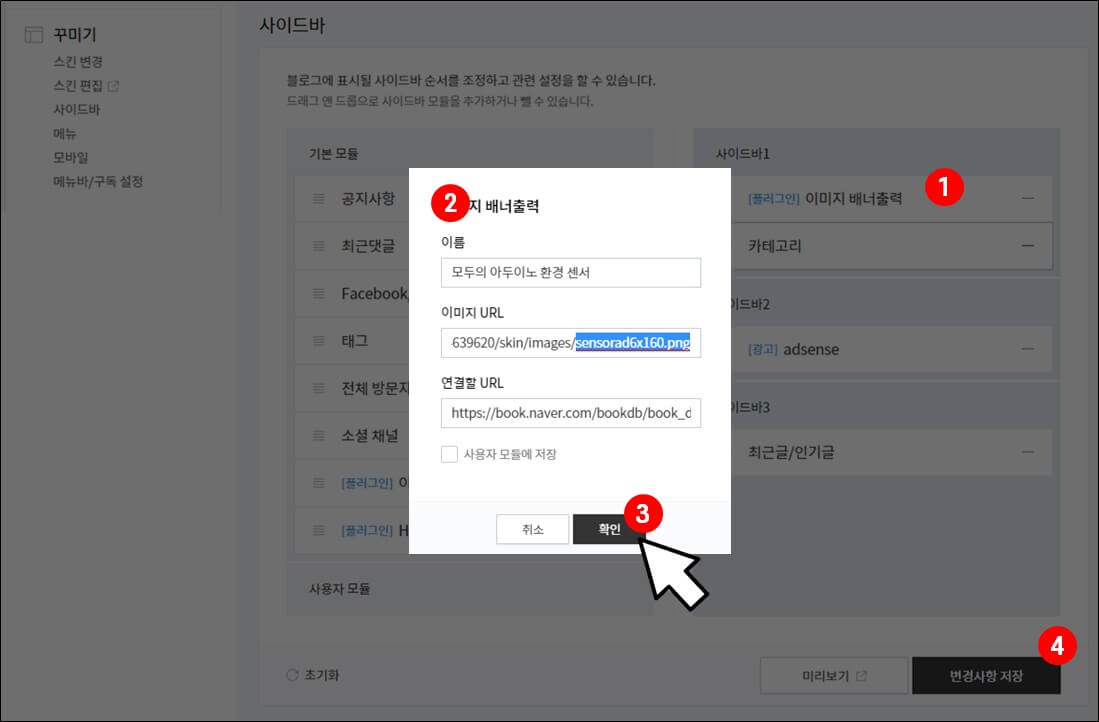Click the drag handle beside Facebook module
The image size is (1099, 722).
(x=319, y=293)
